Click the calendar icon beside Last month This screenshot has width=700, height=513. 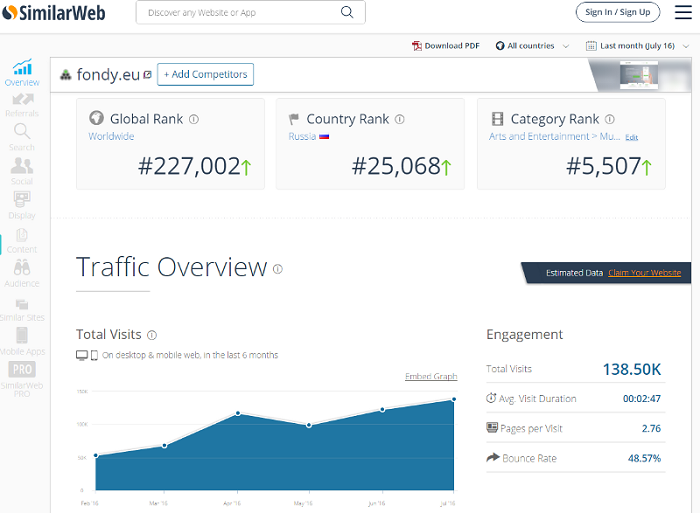coord(591,46)
